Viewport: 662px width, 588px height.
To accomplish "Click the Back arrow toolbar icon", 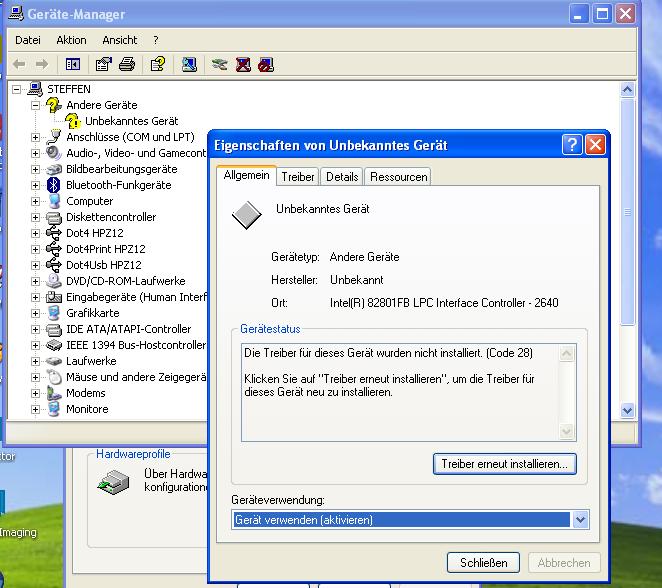I will point(19,65).
